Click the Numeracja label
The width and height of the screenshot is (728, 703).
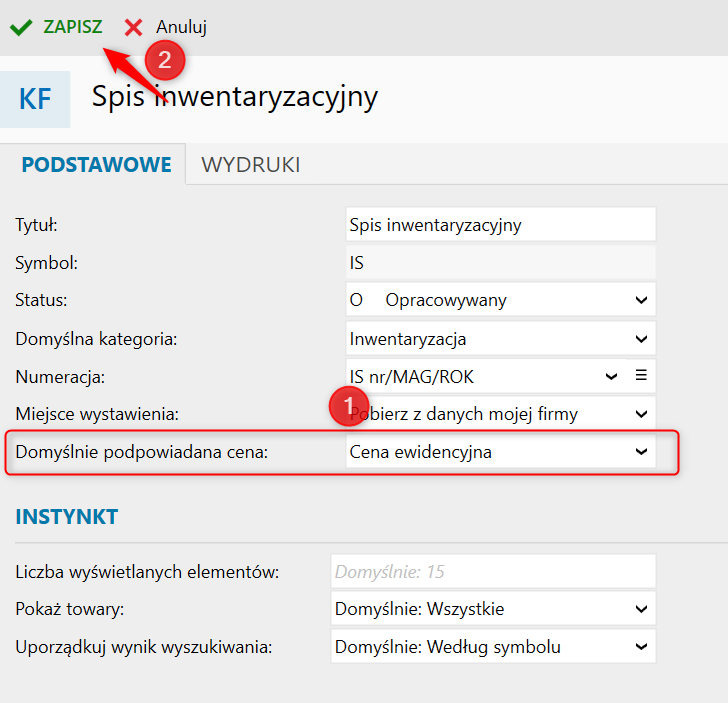60,377
